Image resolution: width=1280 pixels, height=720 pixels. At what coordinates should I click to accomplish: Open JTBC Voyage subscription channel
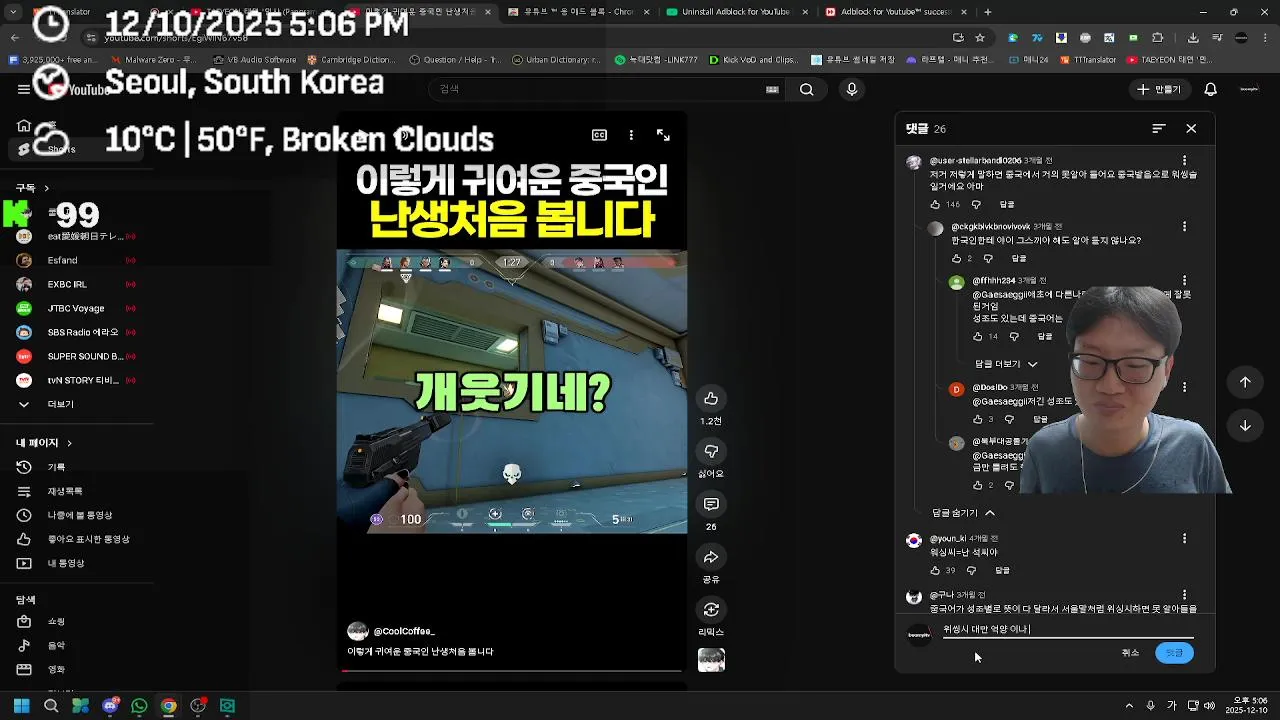click(x=76, y=309)
